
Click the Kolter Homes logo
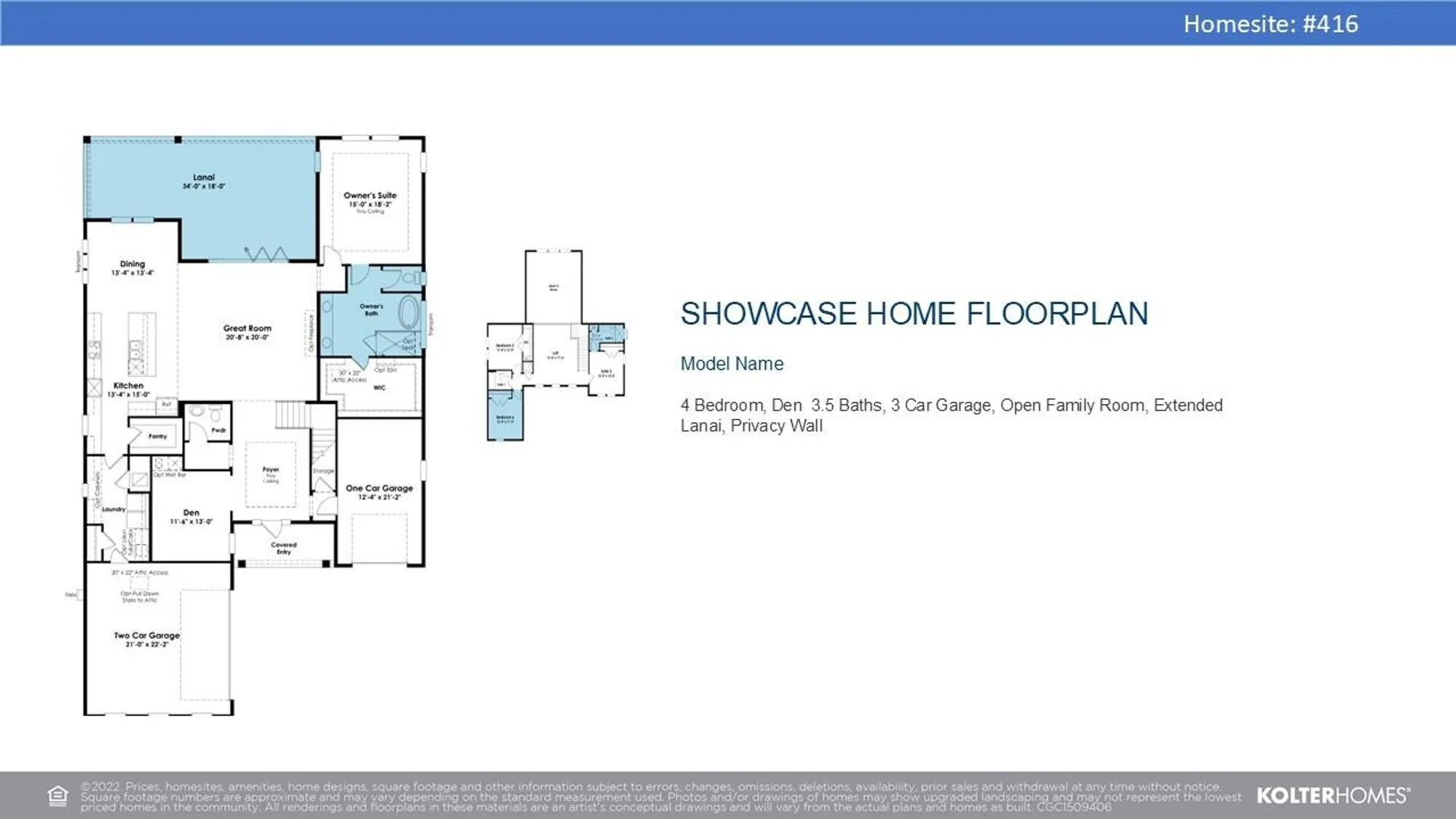tap(1333, 796)
